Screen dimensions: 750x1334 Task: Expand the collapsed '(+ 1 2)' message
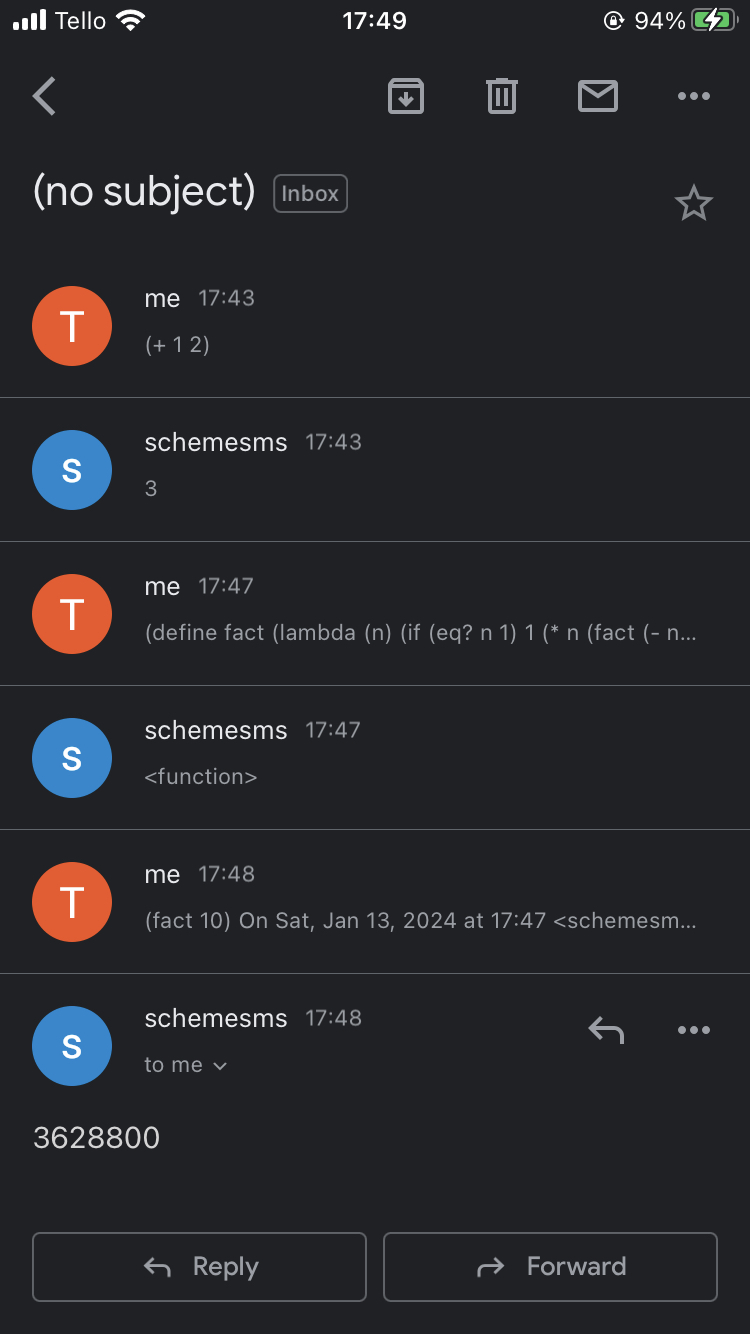pyautogui.click(x=400, y=325)
